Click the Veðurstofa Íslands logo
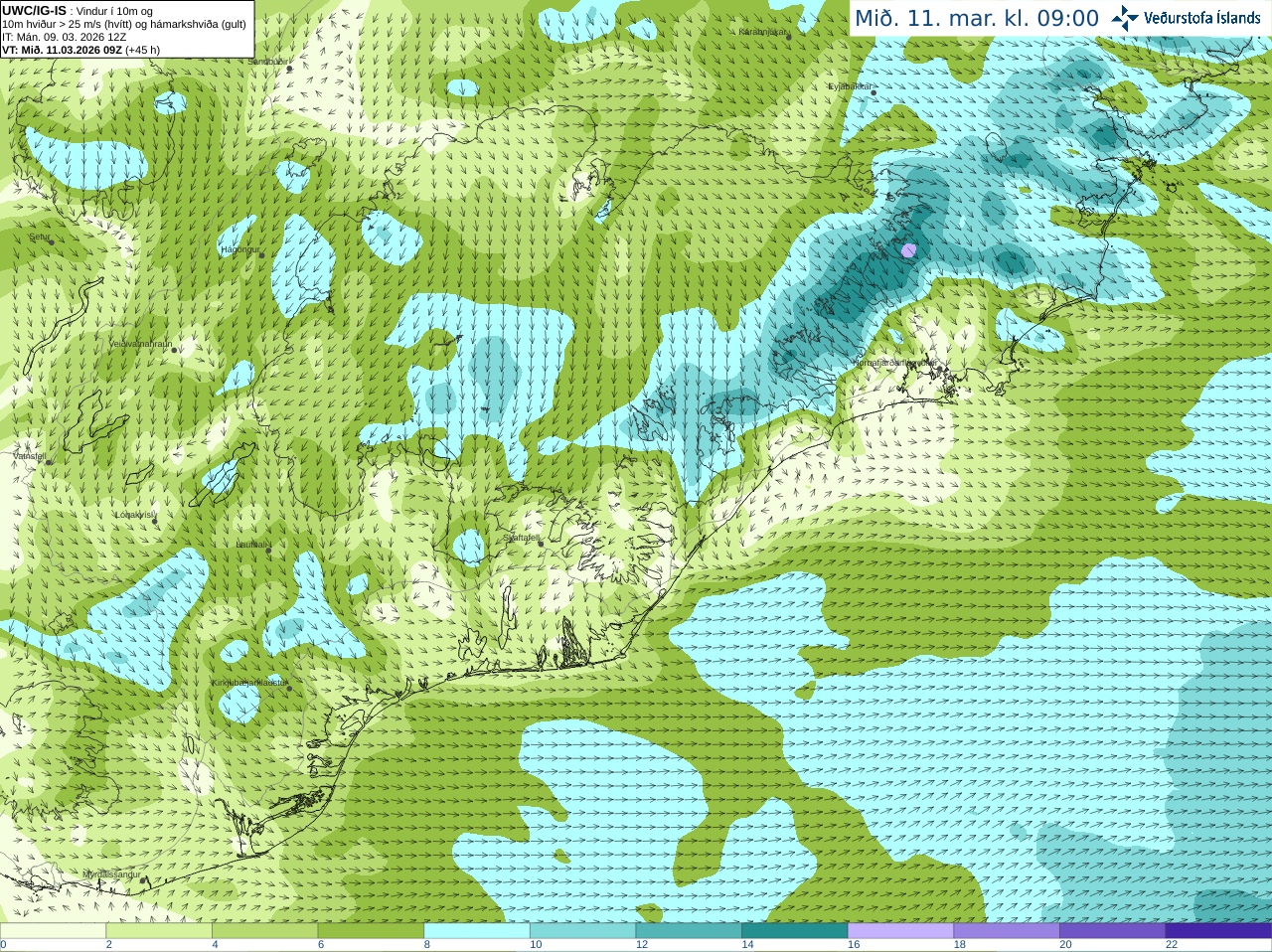 (1187, 18)
